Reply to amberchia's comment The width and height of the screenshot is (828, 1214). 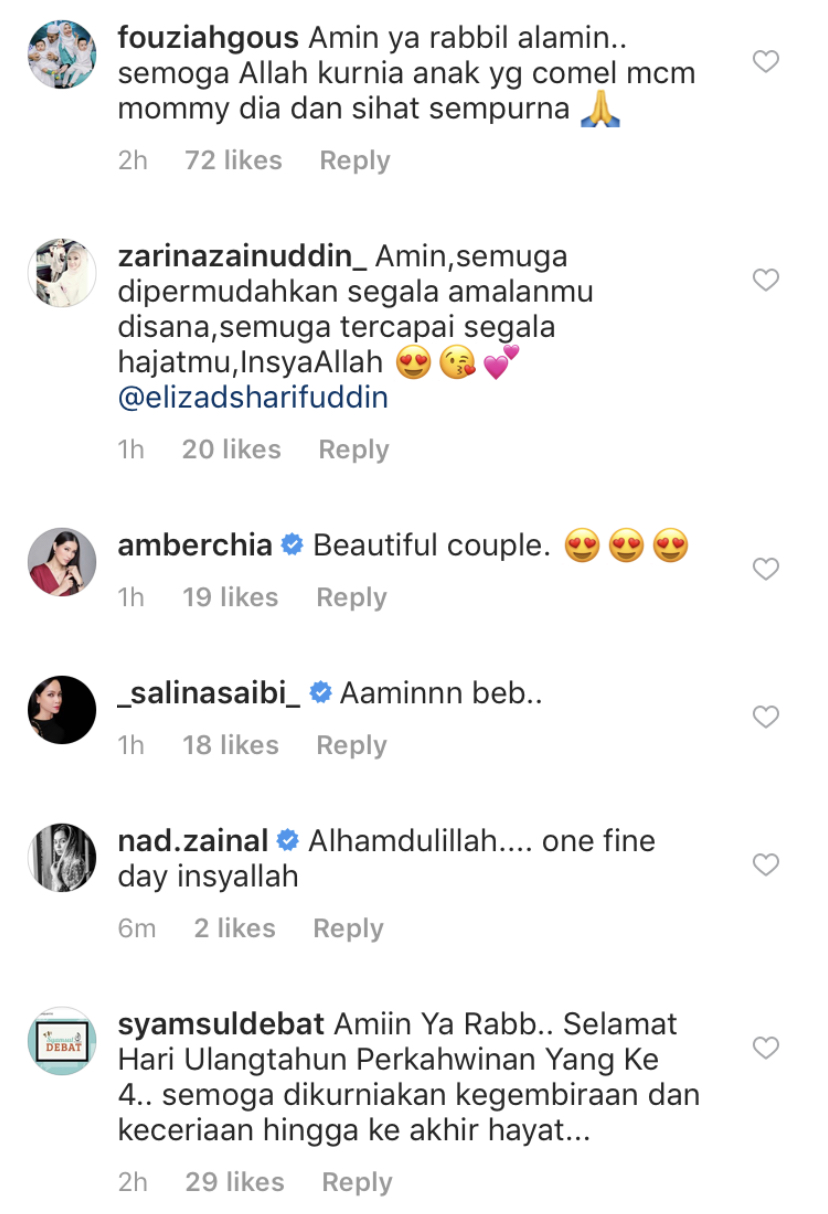point(351,598)
